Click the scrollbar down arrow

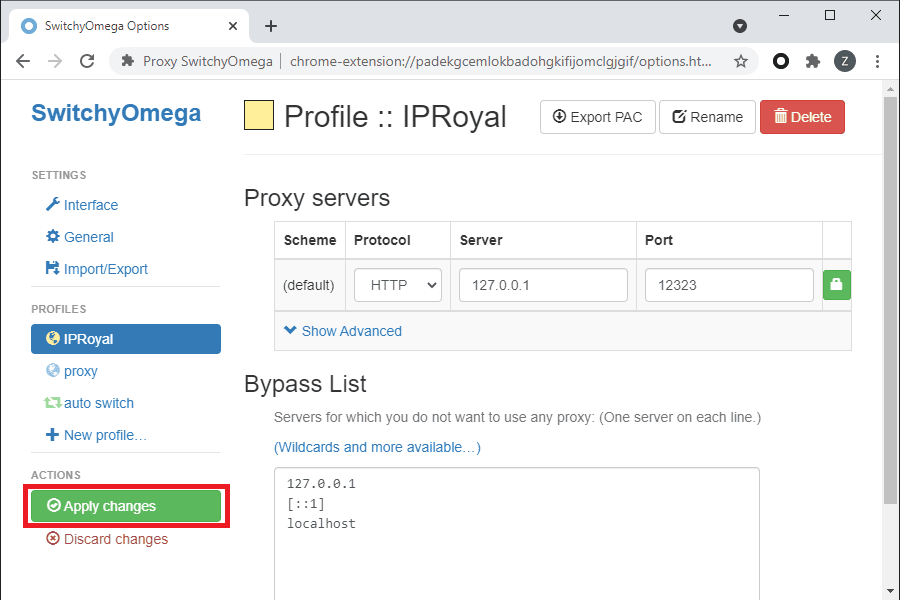(890, 590)
